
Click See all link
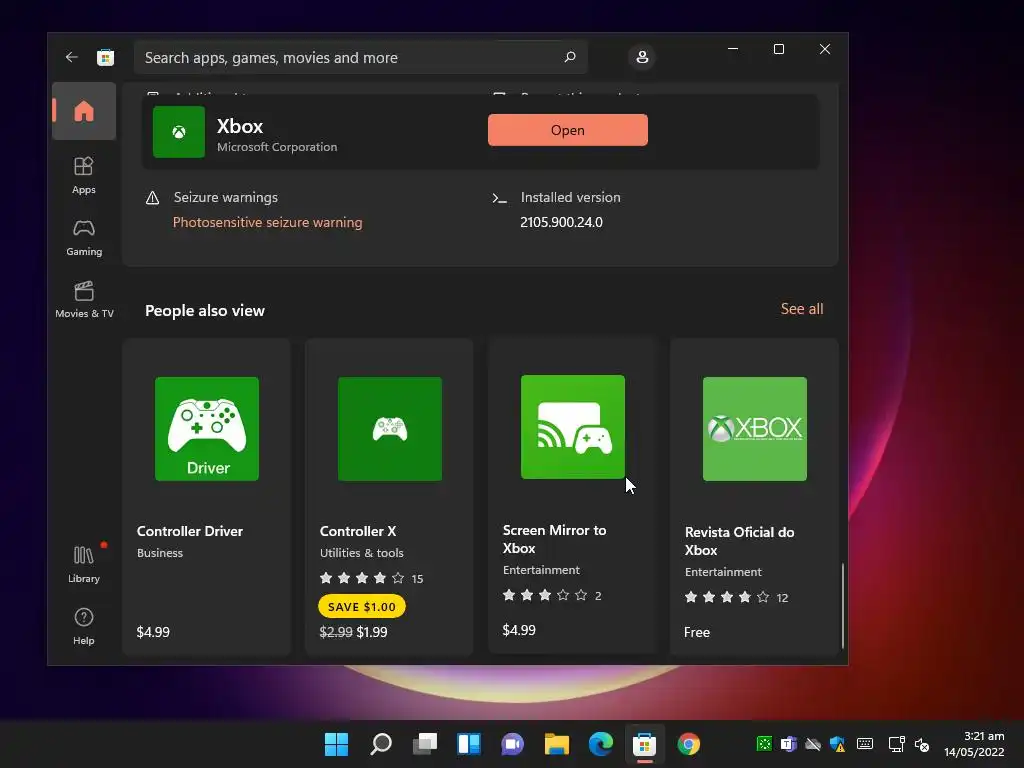[x=802, y=309]
